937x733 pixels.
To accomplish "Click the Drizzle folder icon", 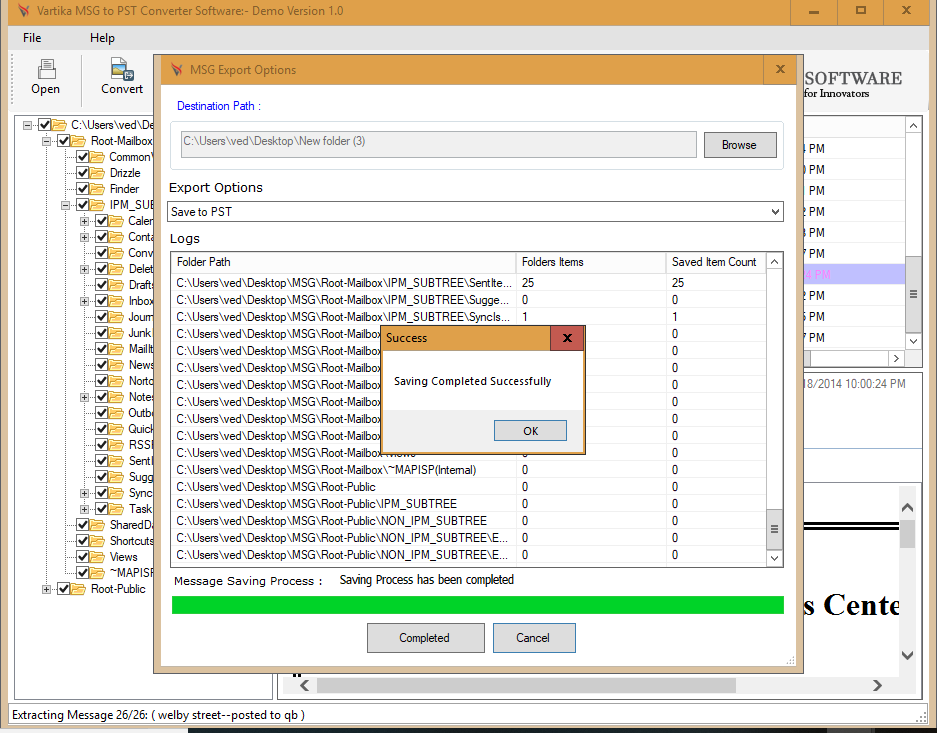I will point(98,173).
